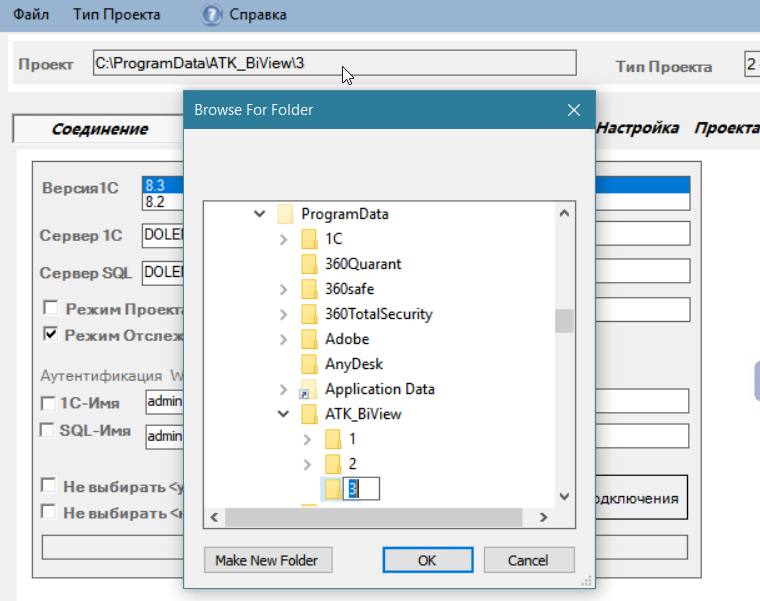Open the Файл menu
The height and width of the screenshot is (601, 760).
[31, 15]
